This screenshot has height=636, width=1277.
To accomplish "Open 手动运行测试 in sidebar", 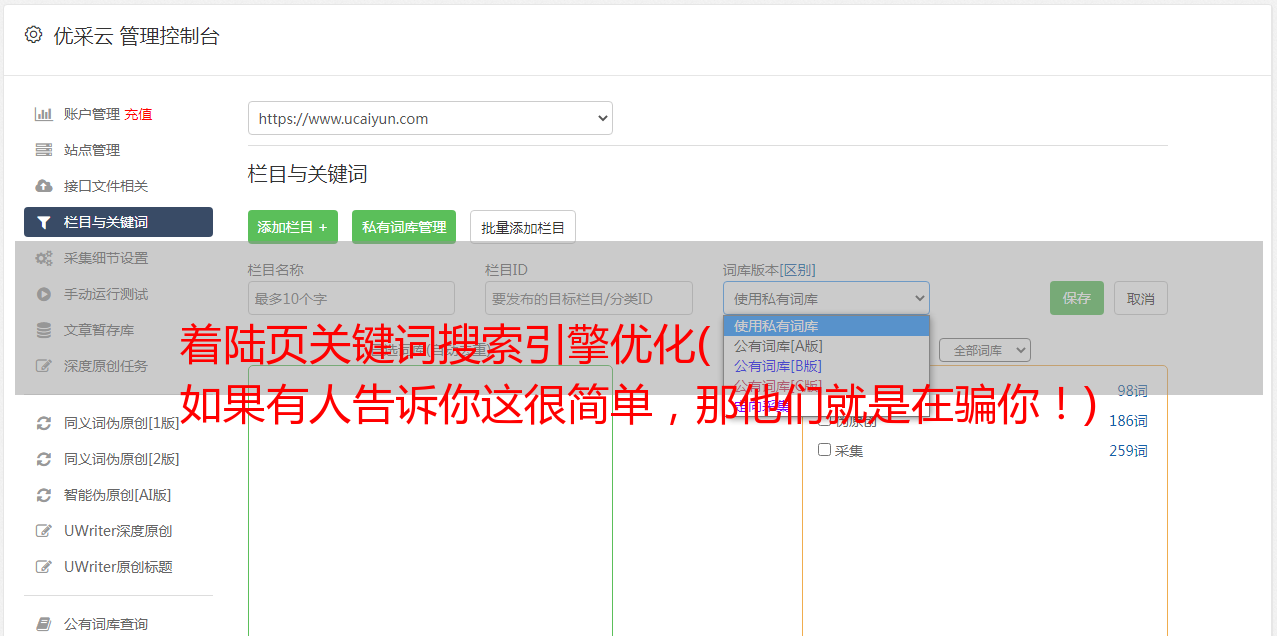I will click(x=106, y=294).
